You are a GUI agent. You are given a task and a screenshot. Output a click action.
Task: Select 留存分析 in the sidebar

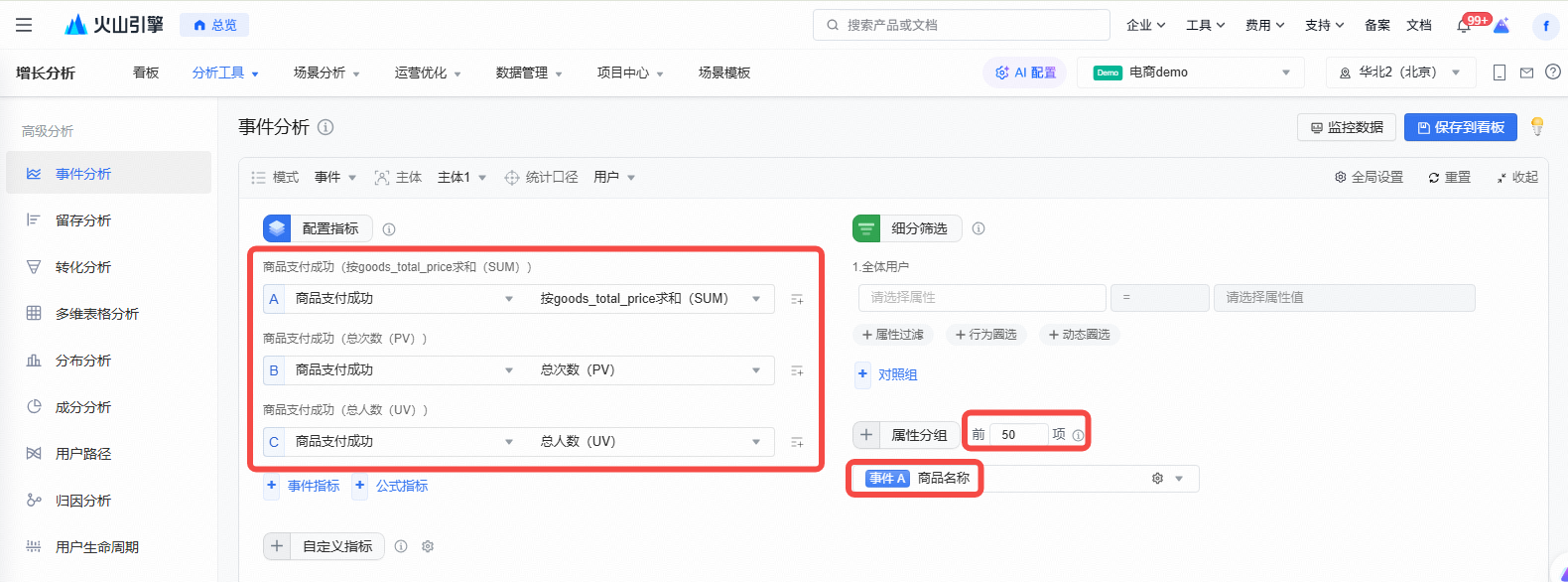pos(108,219)
